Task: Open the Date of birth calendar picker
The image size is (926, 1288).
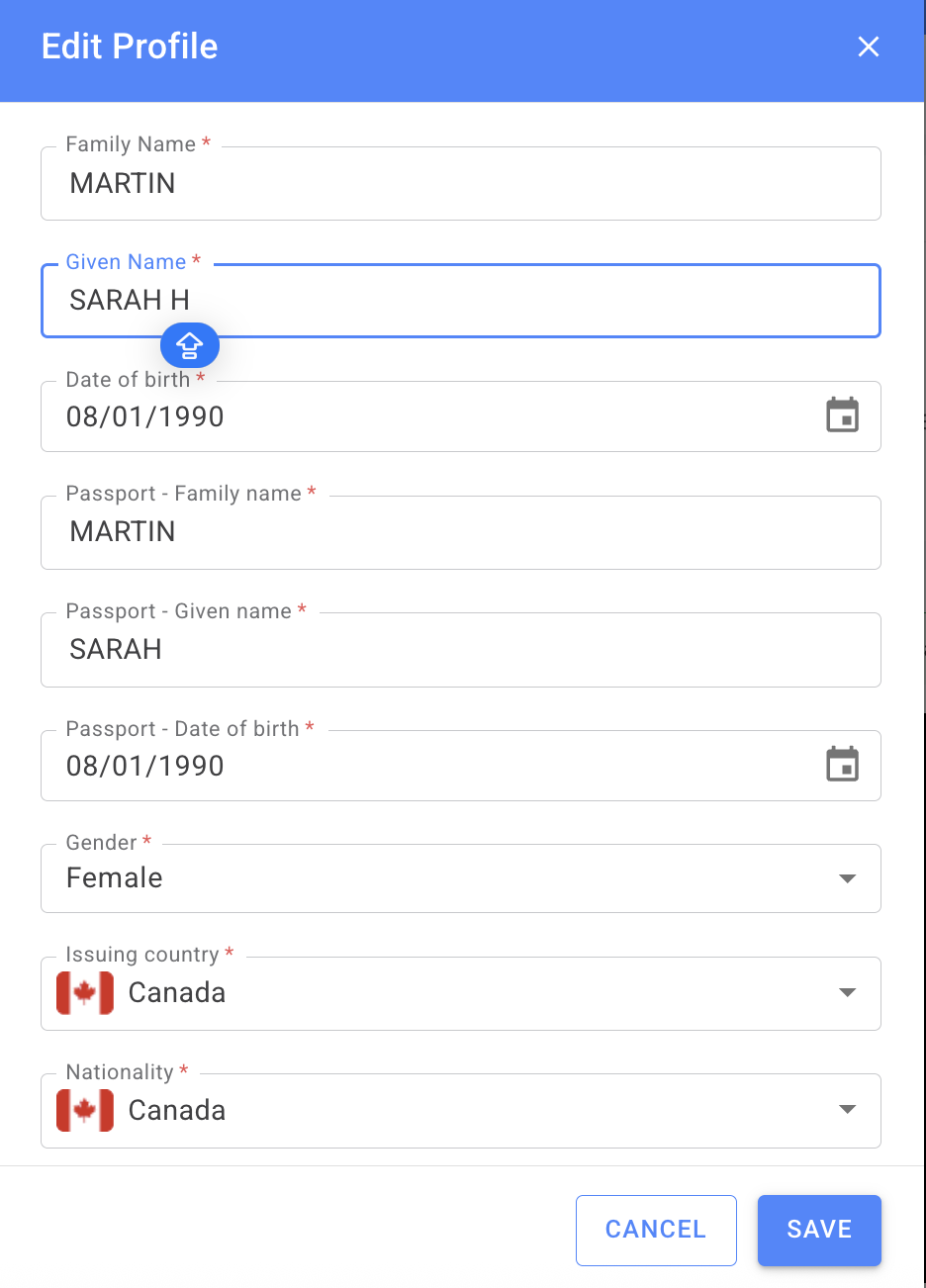Action: (x=842, y=415)
